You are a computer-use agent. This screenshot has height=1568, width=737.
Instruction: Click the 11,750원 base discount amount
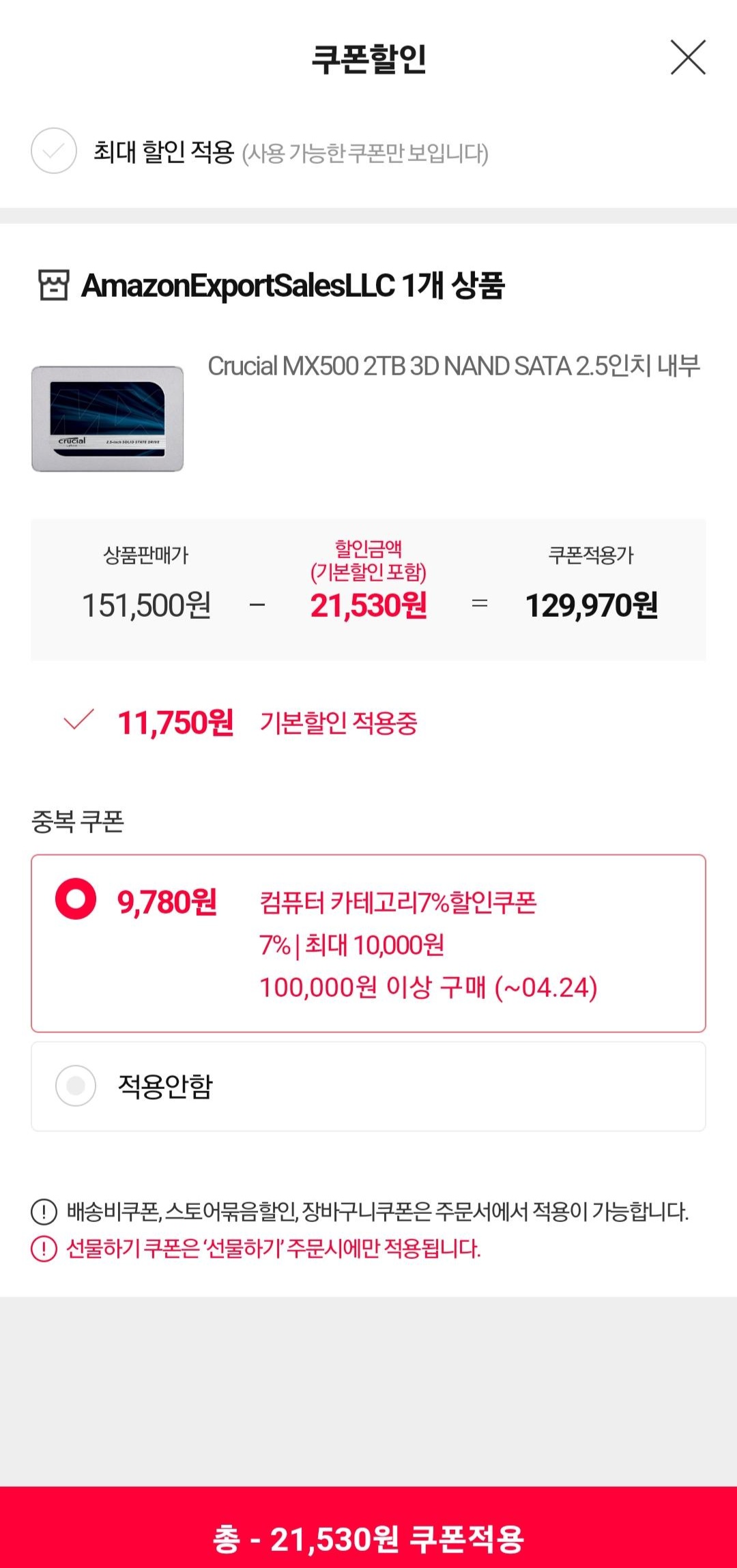175,723
